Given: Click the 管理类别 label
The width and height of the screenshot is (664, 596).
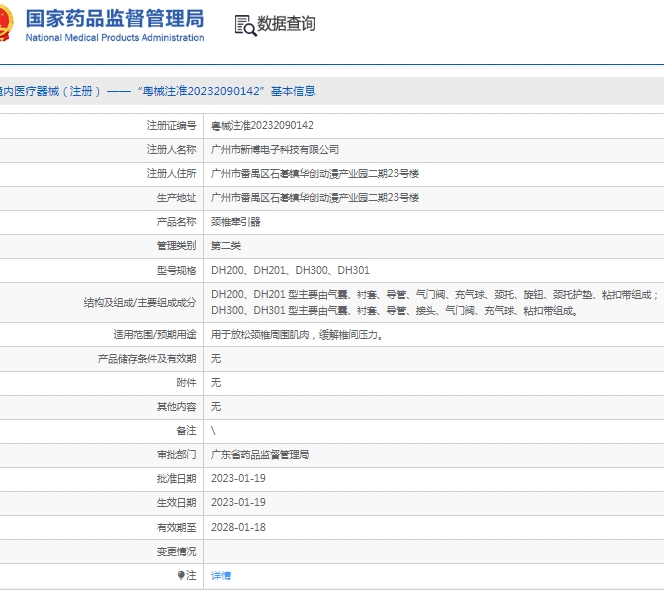Looking at the screenshot, I should pyautogui.click(x=177, y=246).
